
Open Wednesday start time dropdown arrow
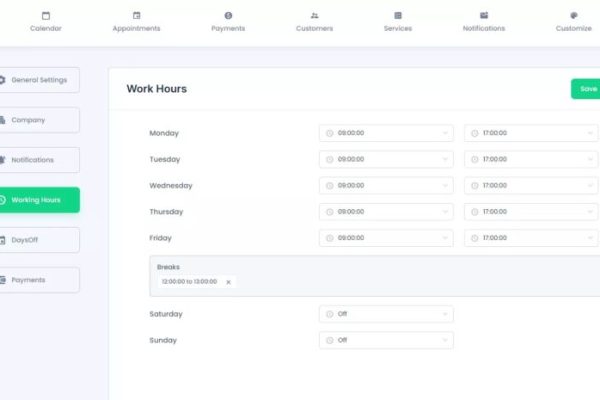point(445,186)
